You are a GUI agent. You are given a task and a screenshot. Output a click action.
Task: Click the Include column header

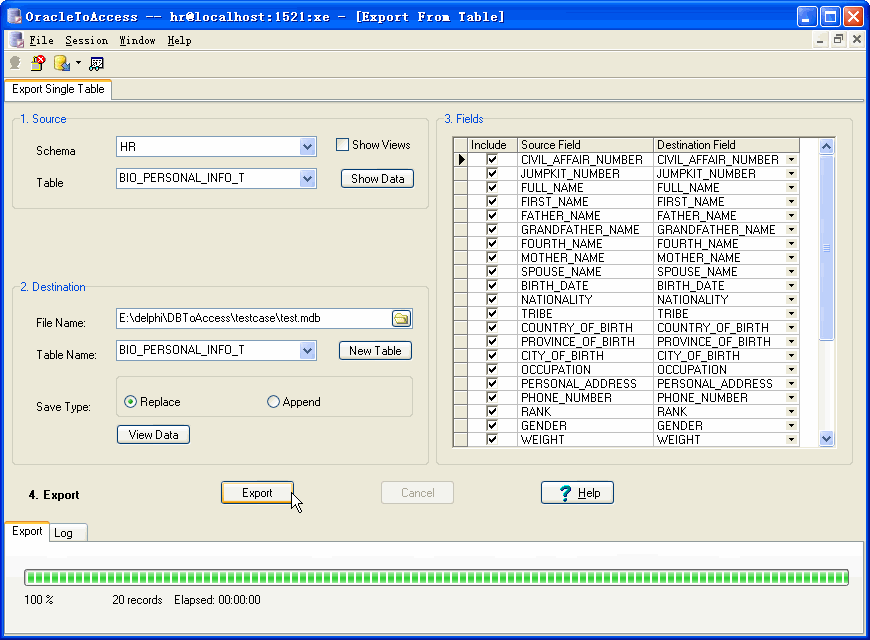[492, 145]
